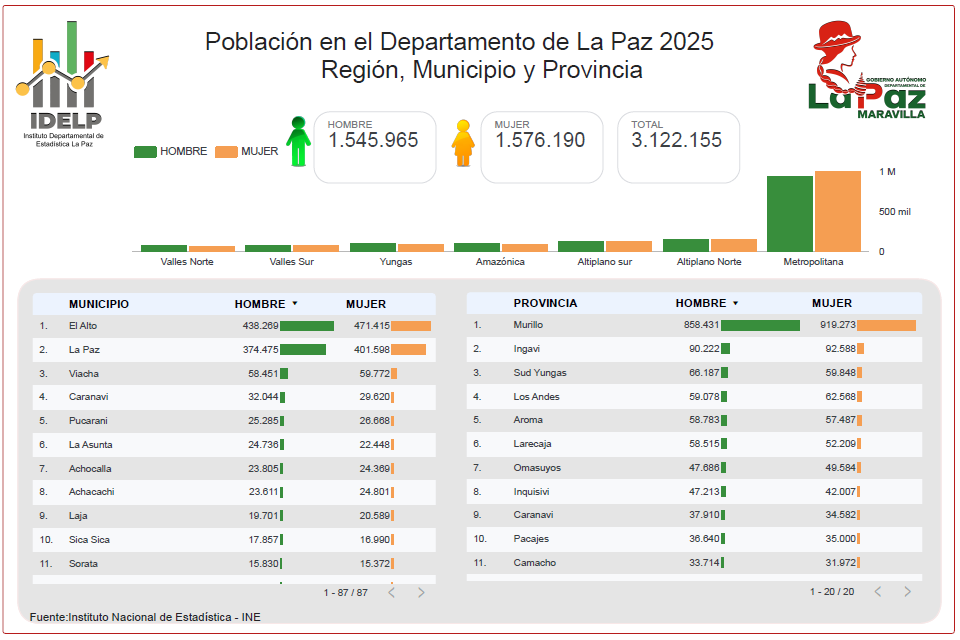Sort municipio table by HOMBRE arrow
The width and height of the screenshot is (960, 640).
295,304
